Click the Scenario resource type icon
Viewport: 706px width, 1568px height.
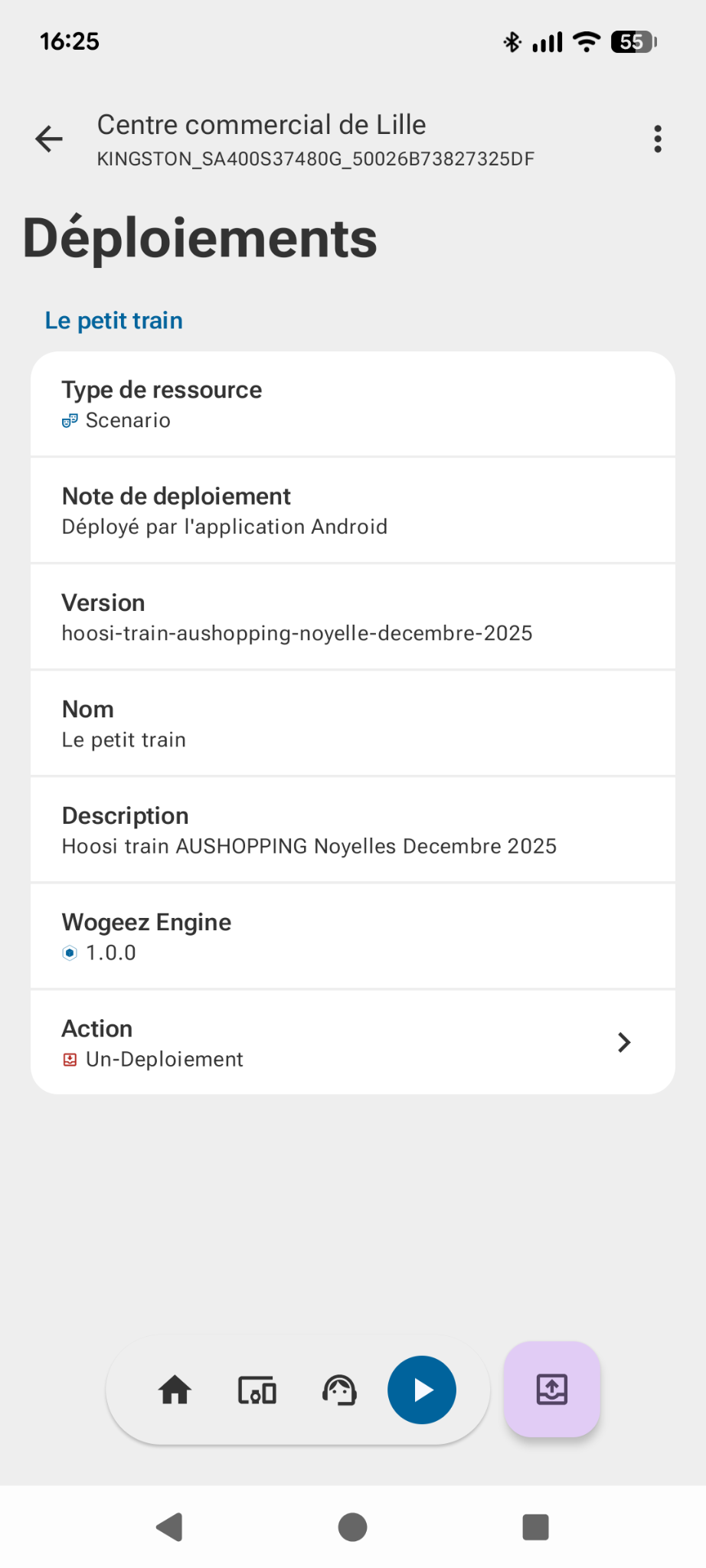70,420
